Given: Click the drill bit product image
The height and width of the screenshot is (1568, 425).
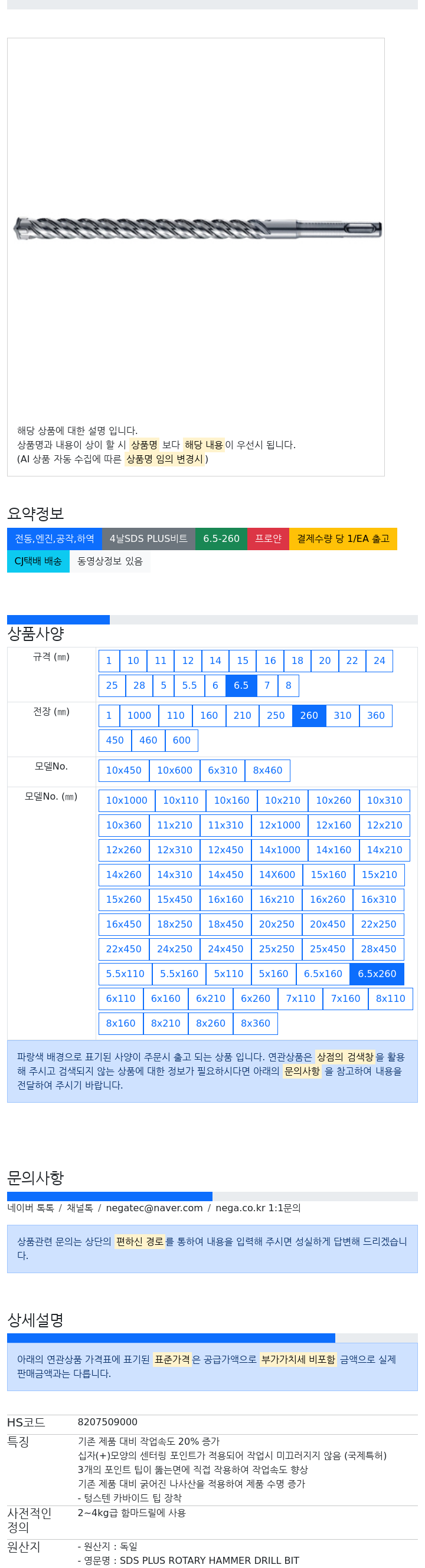Looking at the screenshot, I should tap(197, 229).
